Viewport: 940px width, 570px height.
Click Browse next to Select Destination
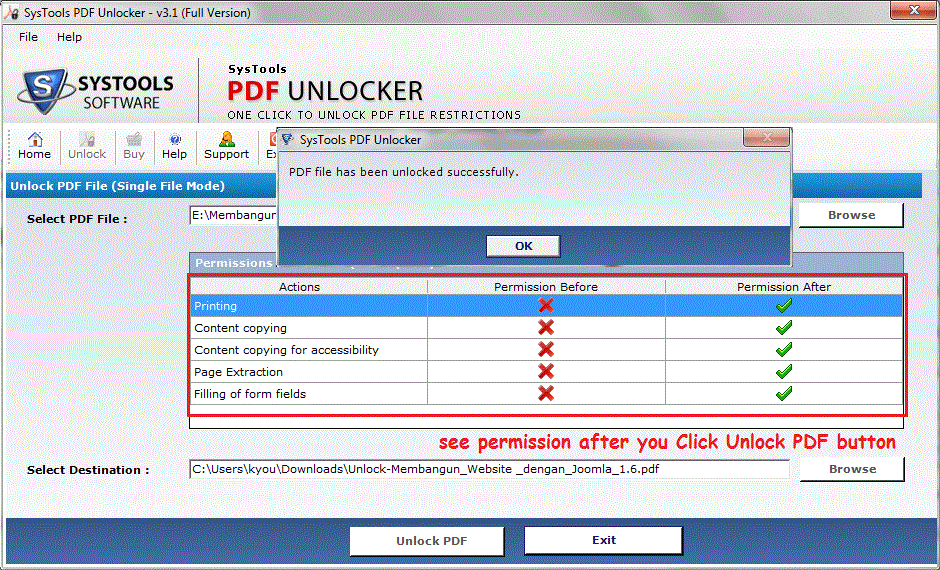coord(852,469)
